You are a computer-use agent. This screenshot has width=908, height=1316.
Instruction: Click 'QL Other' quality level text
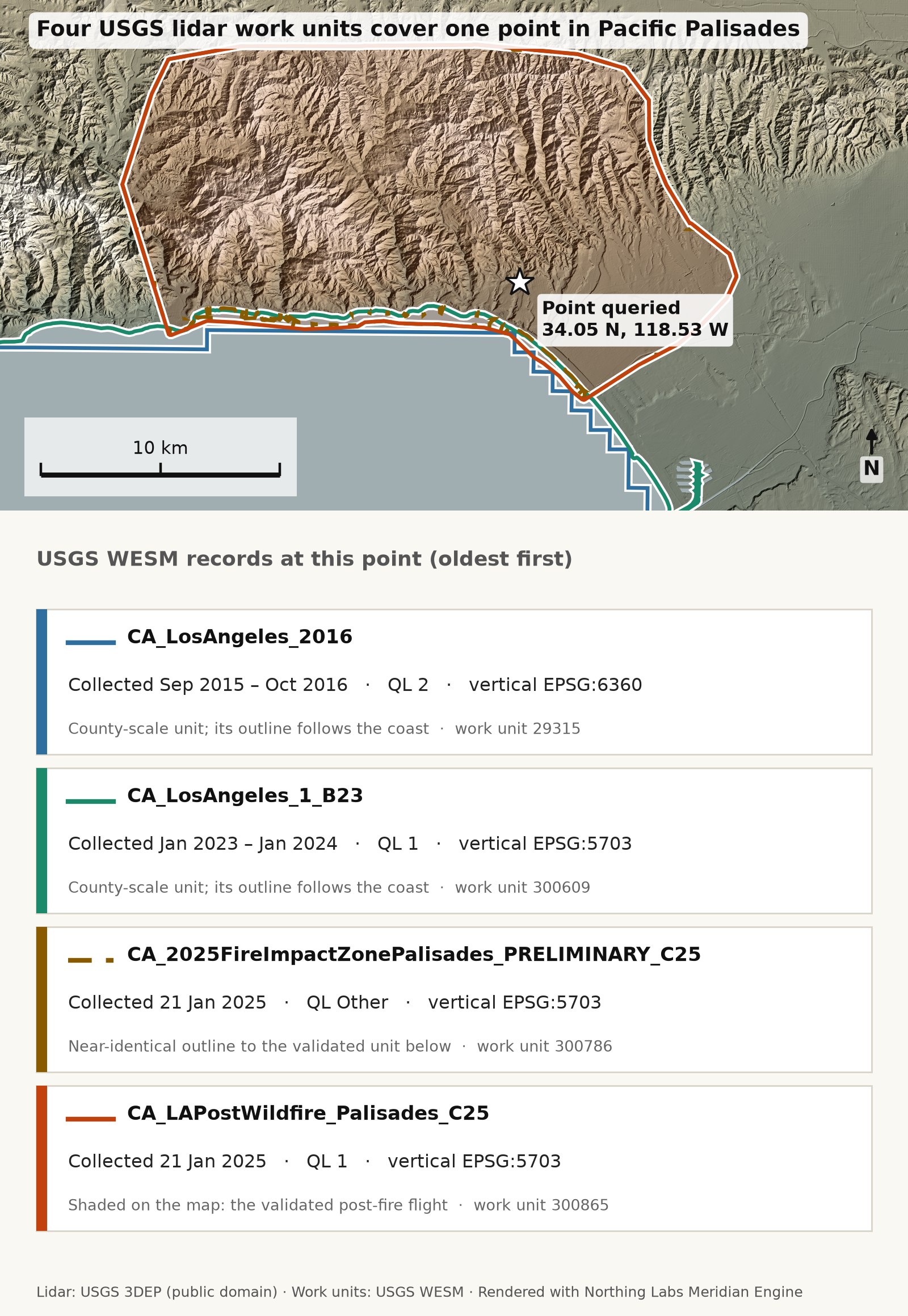347,1002
